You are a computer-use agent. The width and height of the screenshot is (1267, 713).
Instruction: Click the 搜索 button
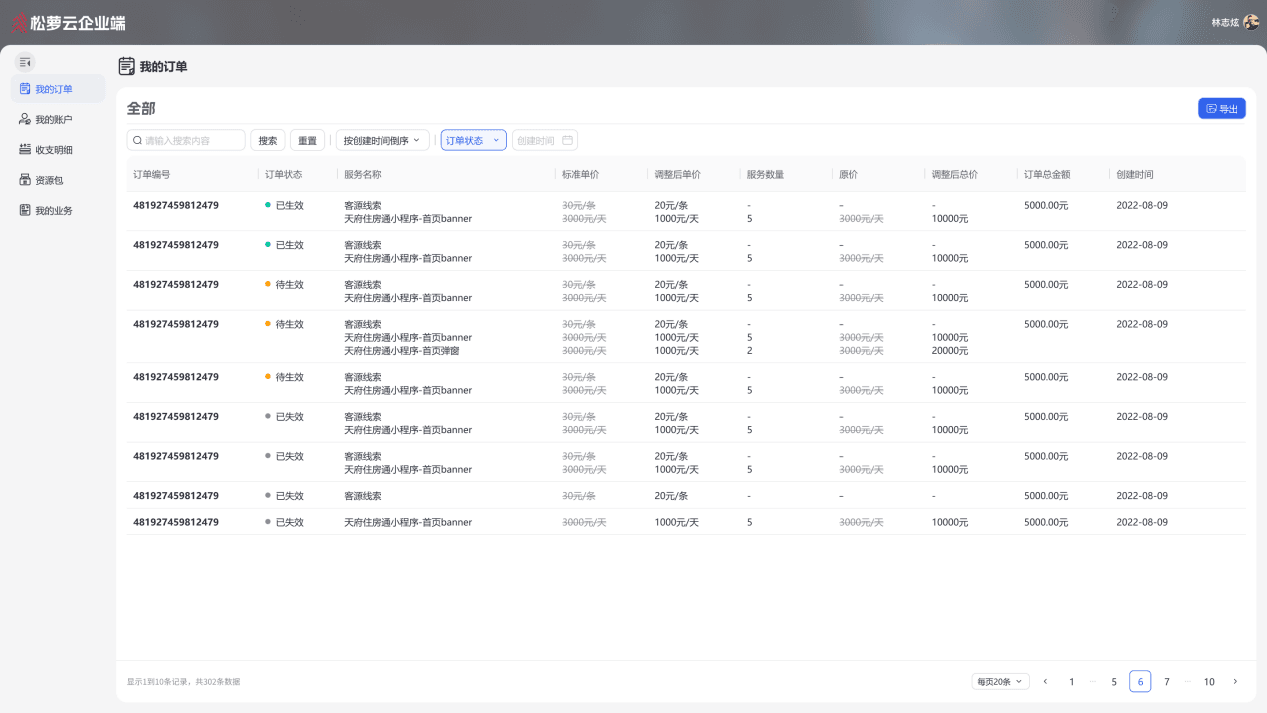pos(268,141)
